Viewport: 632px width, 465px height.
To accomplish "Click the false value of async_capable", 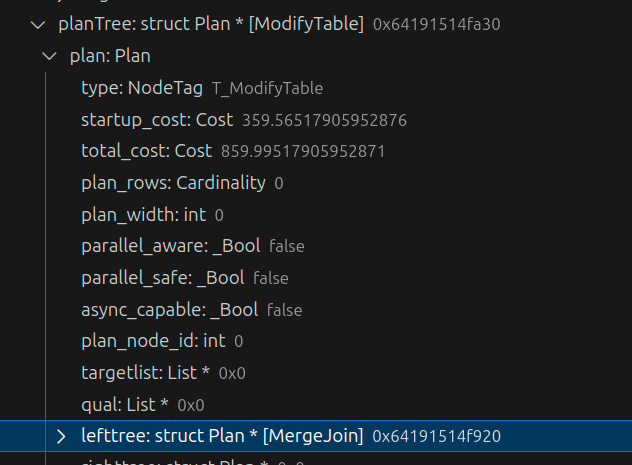I will (x=285, y=310).
